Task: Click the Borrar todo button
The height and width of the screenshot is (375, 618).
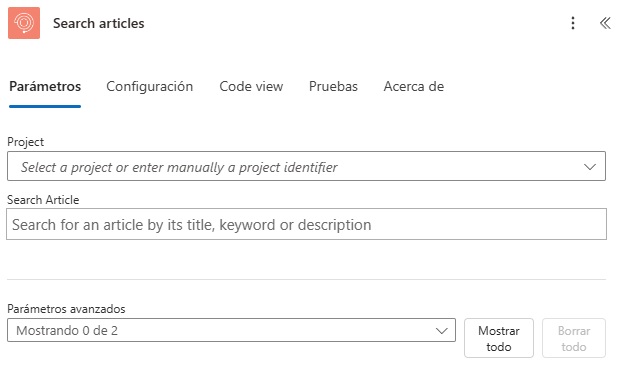Action: [x=574, y=338]
